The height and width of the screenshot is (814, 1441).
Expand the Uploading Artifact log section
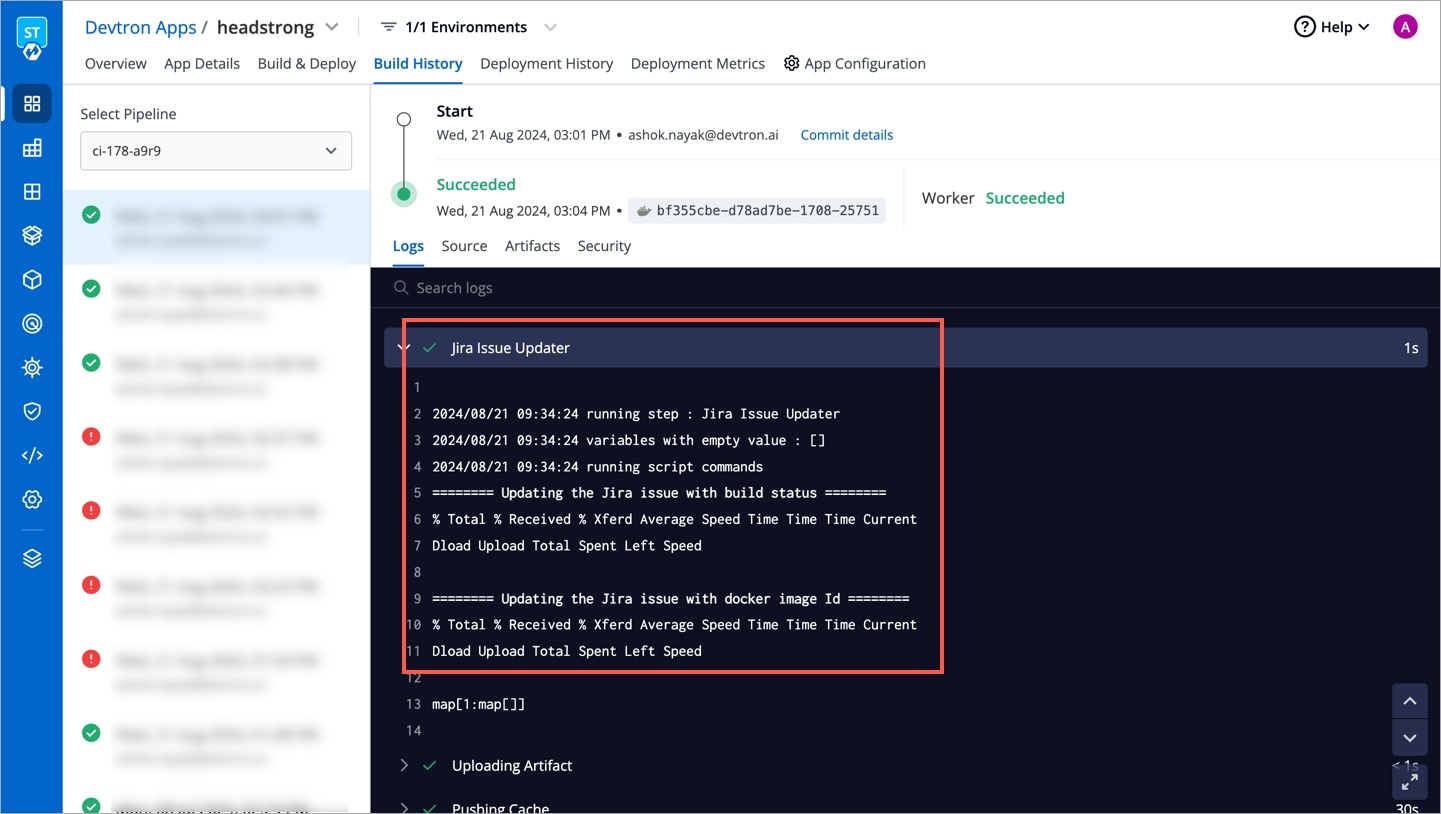(404, 765)
